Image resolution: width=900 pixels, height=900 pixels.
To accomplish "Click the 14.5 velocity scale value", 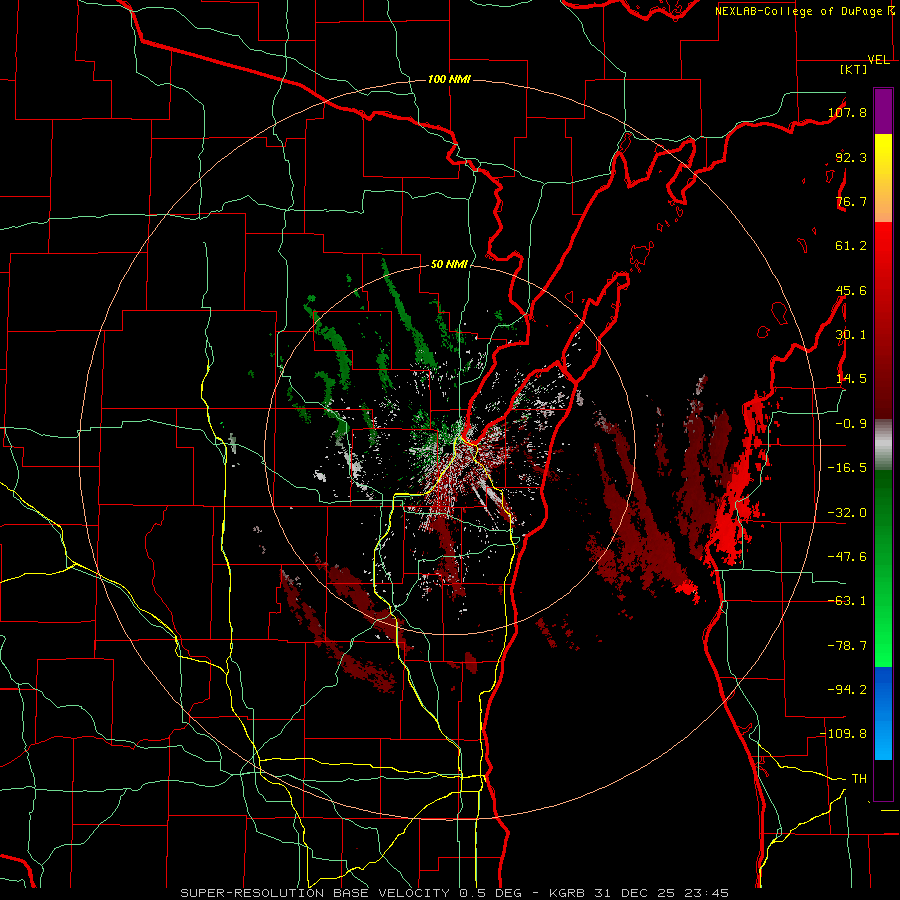I will point(851,379).
